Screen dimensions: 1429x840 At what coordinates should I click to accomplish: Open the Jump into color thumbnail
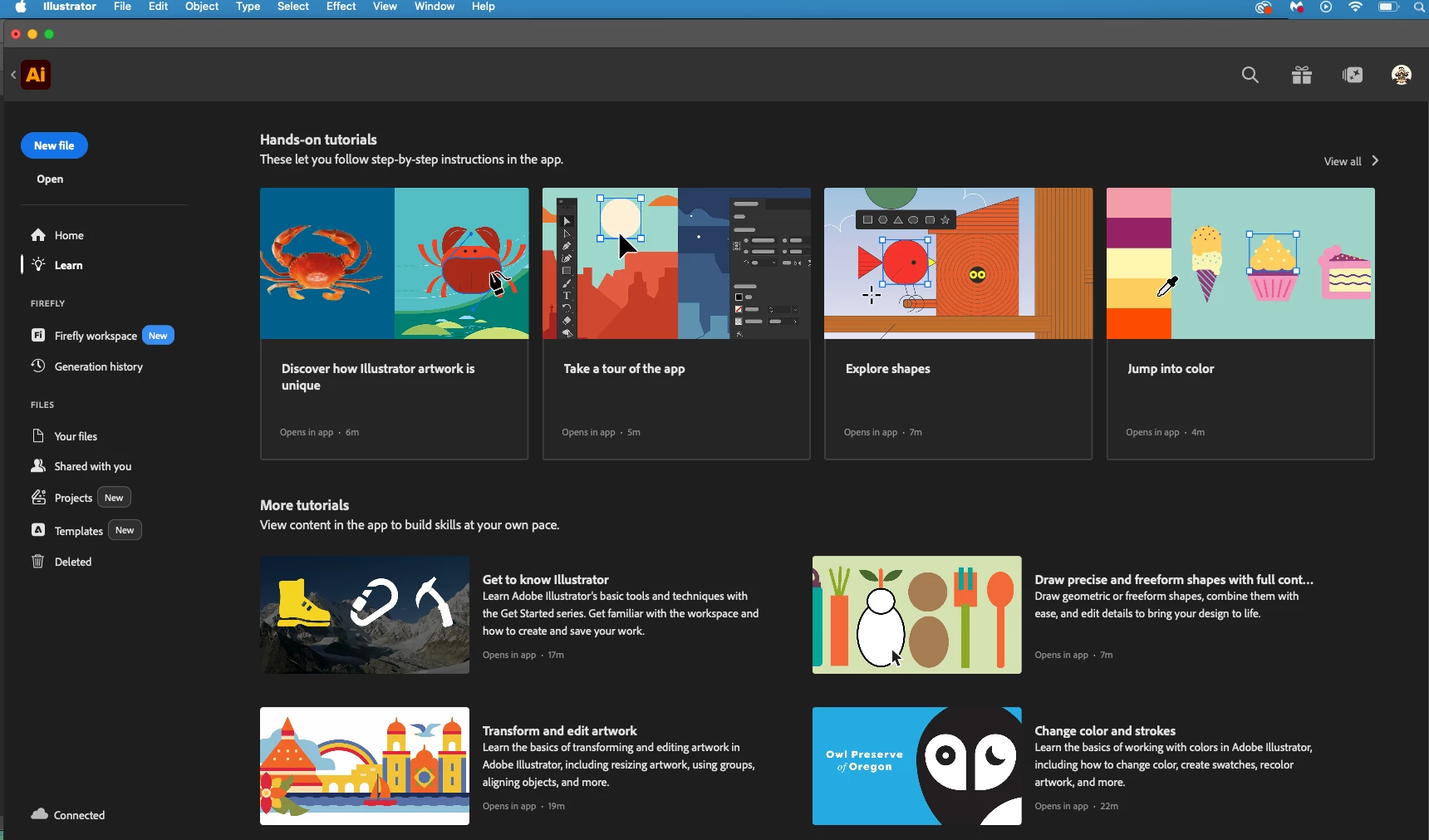tap(1240, 263)
